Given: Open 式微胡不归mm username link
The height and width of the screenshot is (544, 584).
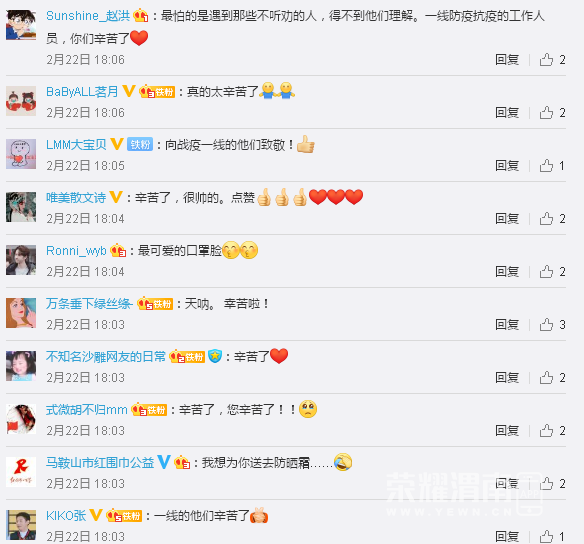Looking at the screenshot, I should tap(87, 410).
